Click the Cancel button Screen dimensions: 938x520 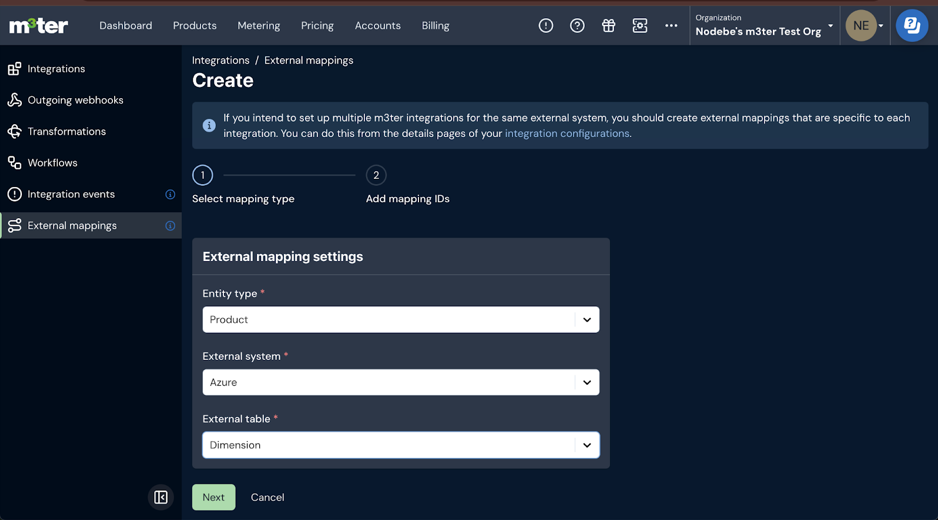267,497
